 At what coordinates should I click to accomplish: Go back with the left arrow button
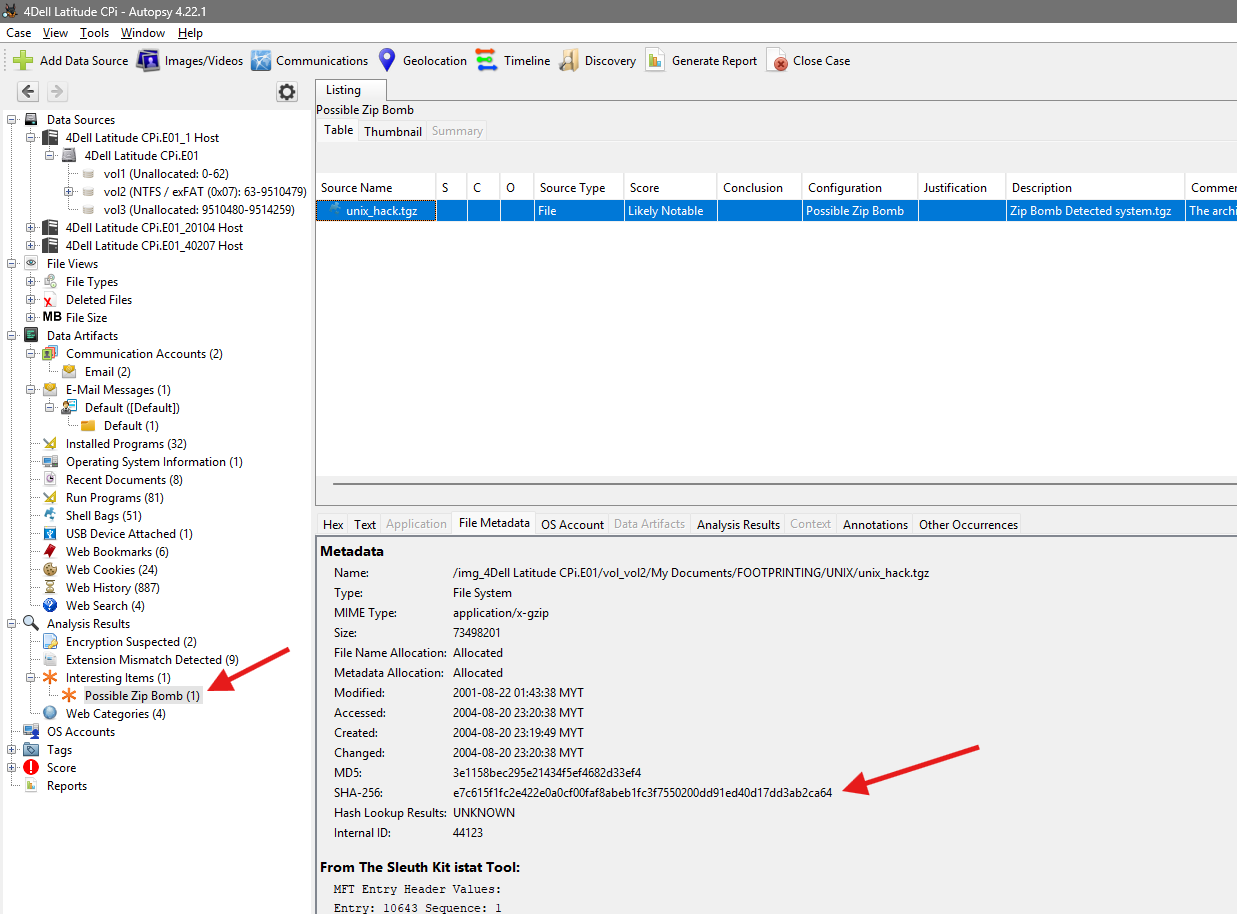click(x=28, y=92)
